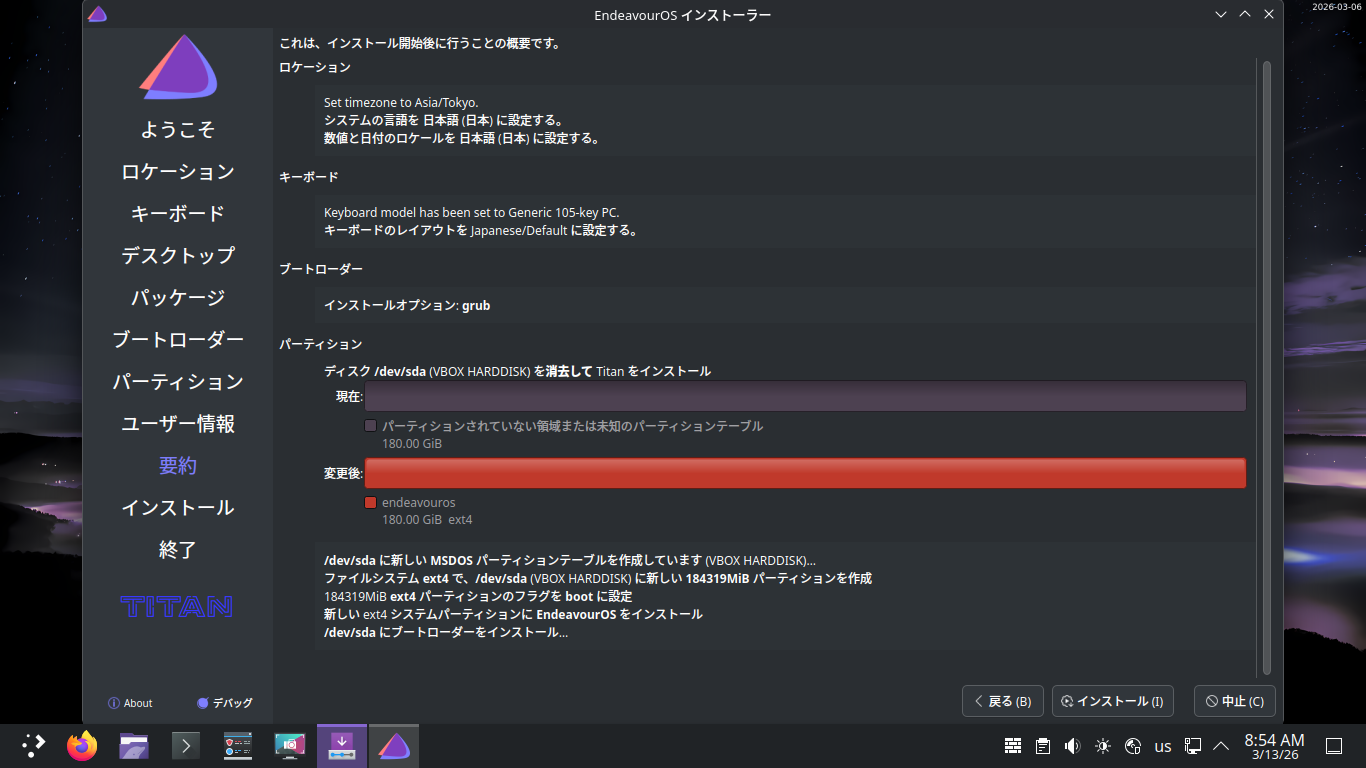Click the line about creating the MSDOS partition table

570,560
